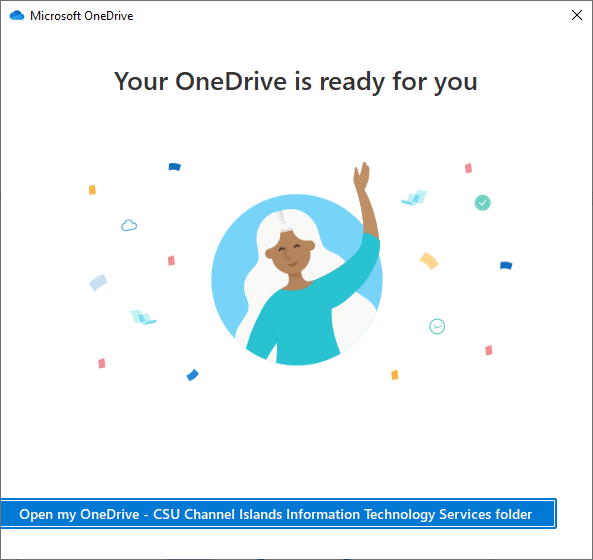Close the Microsoft OneDrive setup window
The image size is (593, 560).
point(576,15)
